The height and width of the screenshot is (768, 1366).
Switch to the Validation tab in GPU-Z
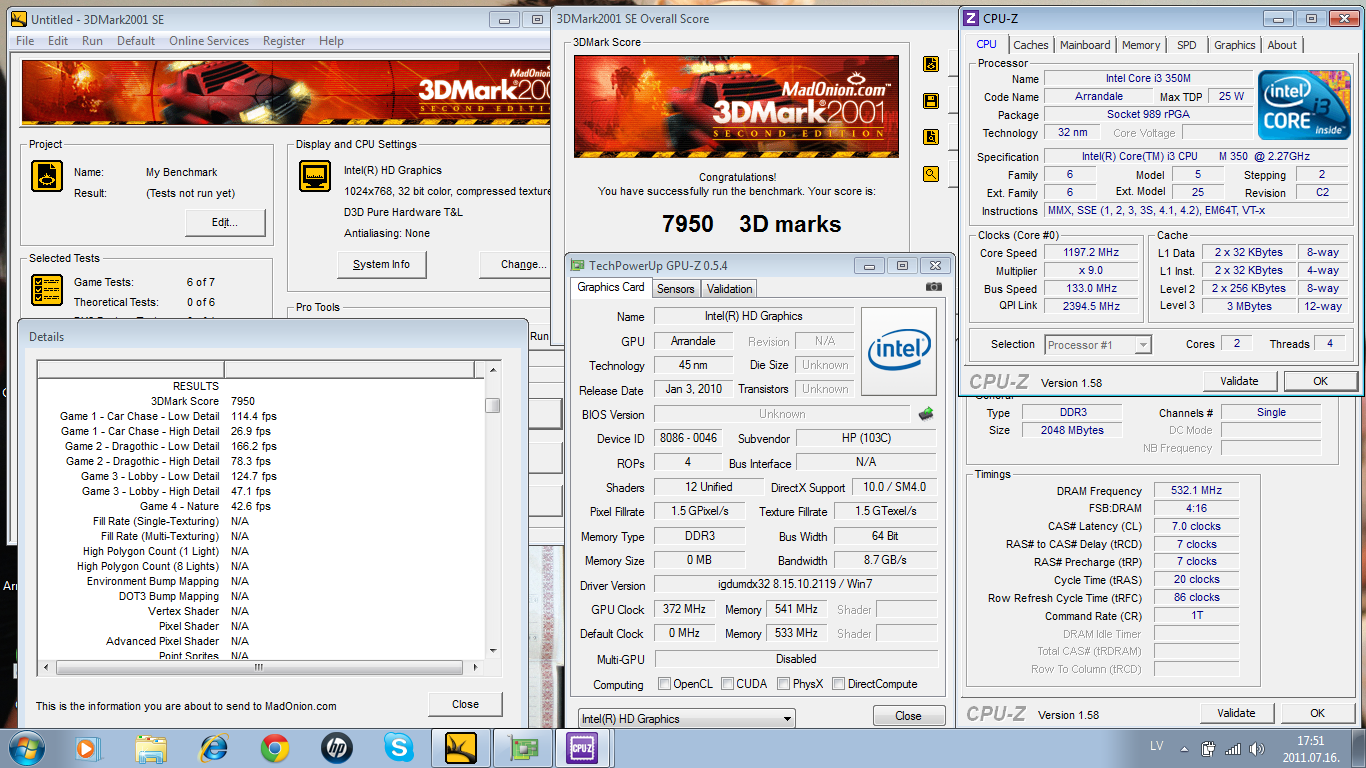(730, 289)
